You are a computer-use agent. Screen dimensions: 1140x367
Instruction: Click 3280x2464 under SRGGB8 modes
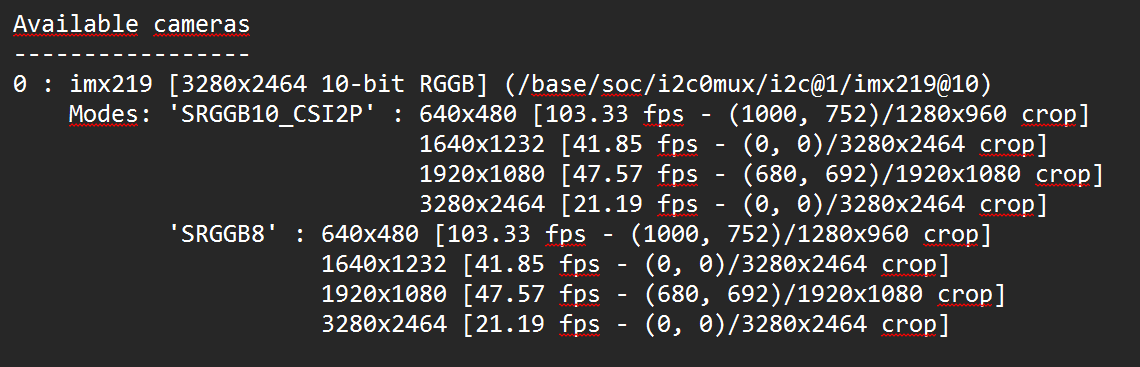pyautogui.click(x=384, y=324)
